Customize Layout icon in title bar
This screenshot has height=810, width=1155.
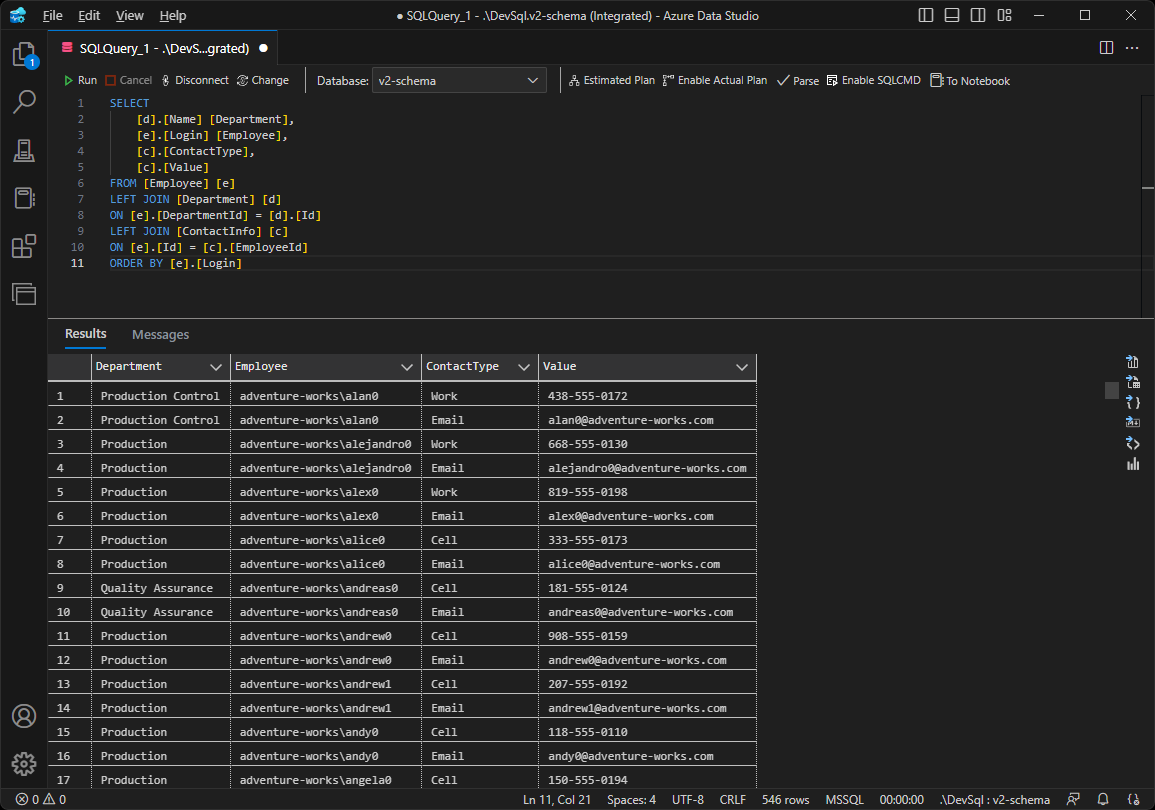tap(1004, 15)
